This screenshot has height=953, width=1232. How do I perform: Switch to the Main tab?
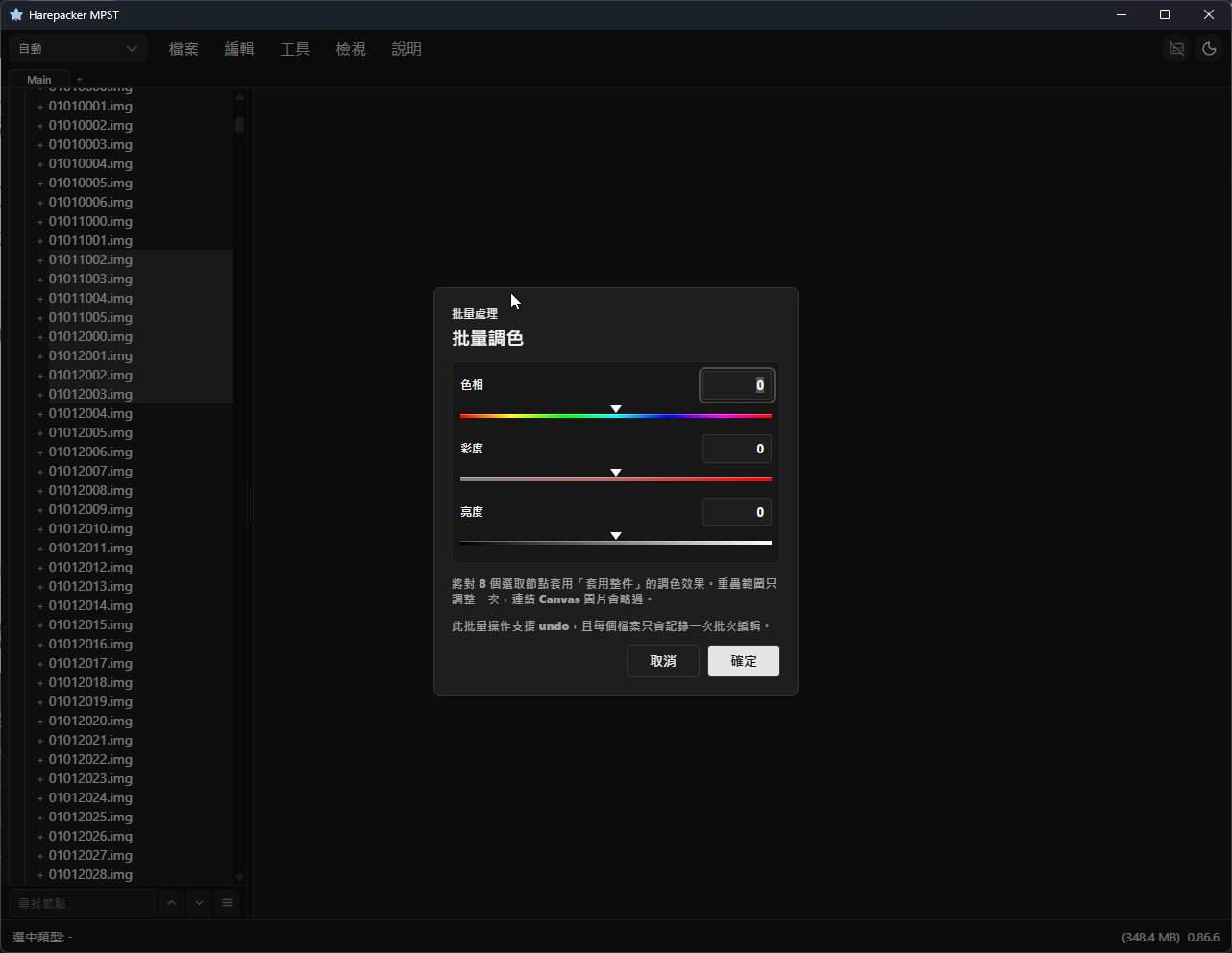pyautogui.click(x=39, y=80)
